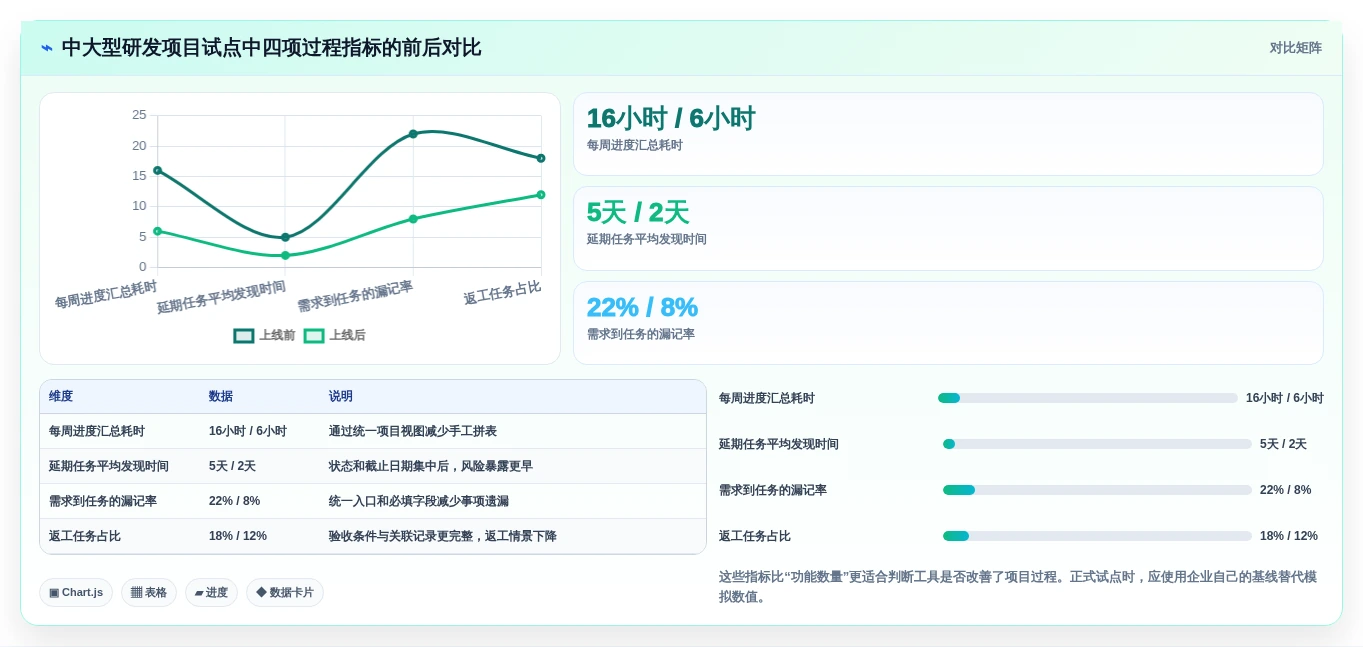Open the 16小时 / 6小时 data card
This screenshot has height=647, width=1363.
(x=948, y=134)
